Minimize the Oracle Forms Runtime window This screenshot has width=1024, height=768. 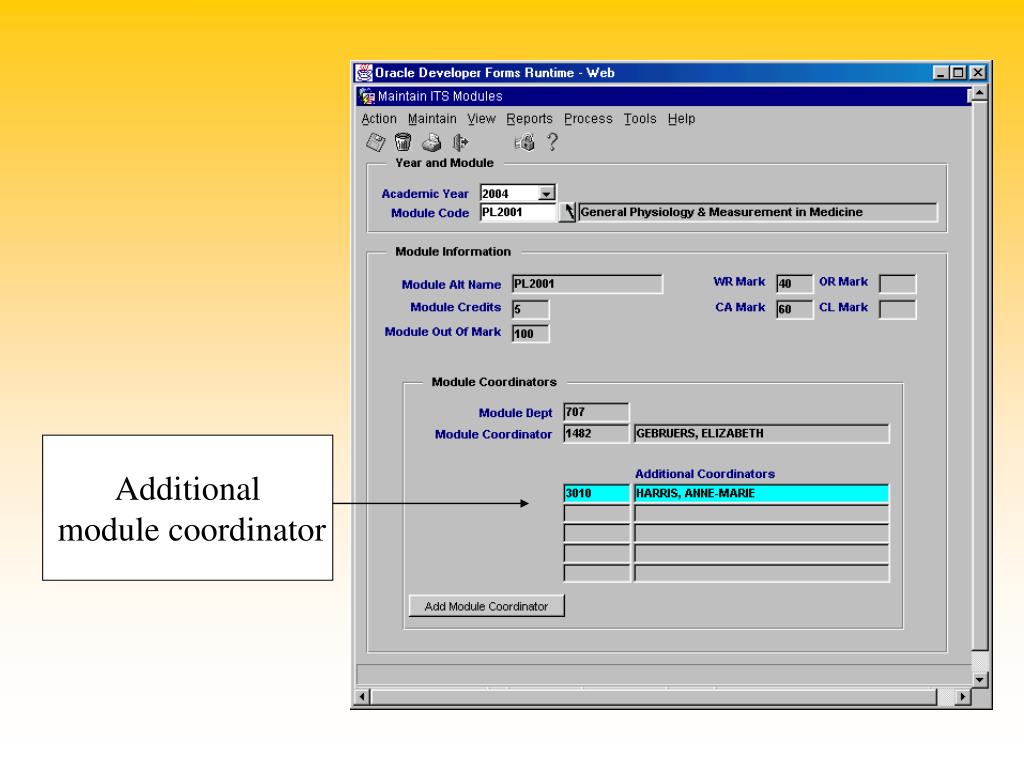(x=940, y=72)
